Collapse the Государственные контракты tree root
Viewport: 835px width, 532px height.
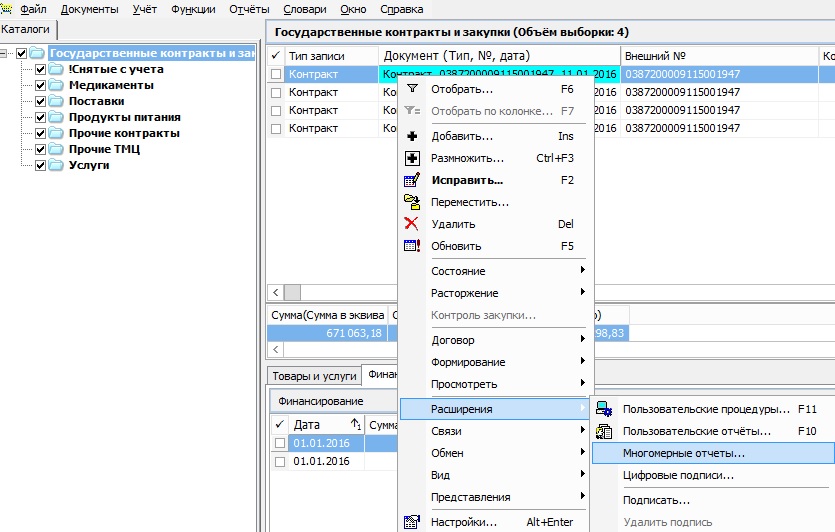click(x=8, y=53)
